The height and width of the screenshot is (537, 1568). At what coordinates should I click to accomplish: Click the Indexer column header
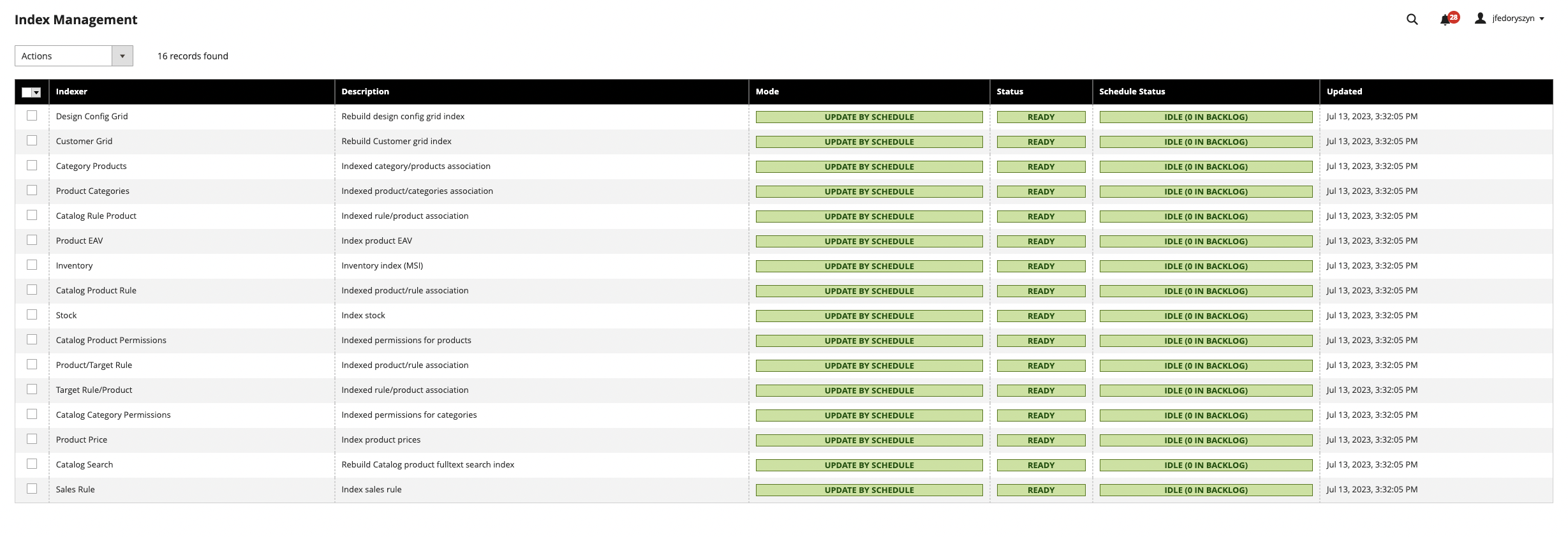(x=71, y=92)
